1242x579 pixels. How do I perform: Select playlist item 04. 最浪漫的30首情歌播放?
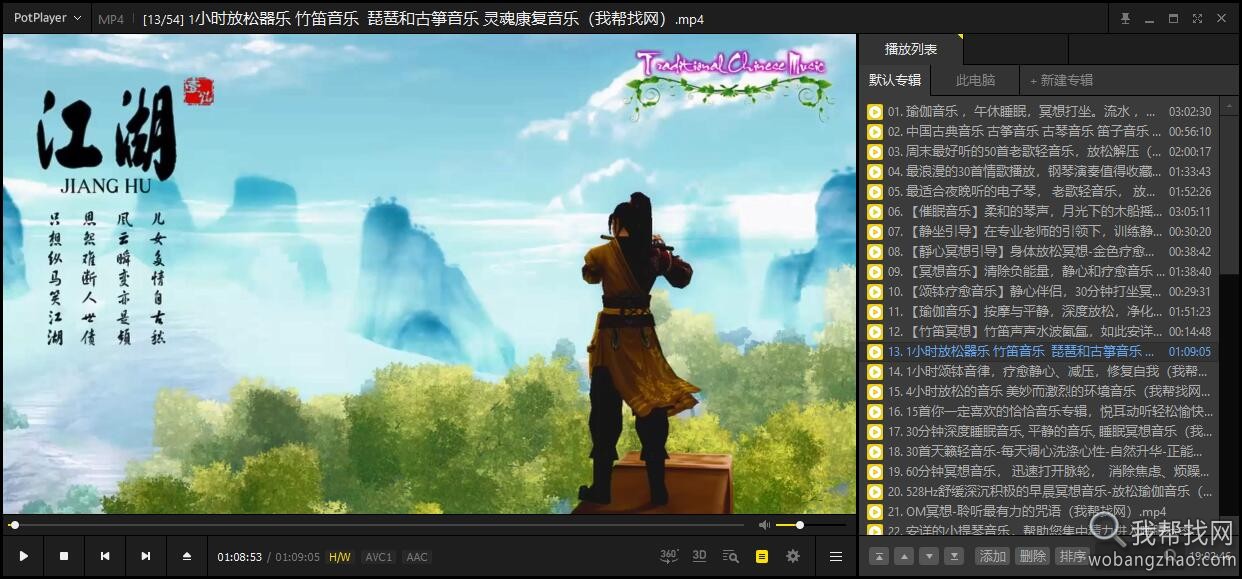coord(1039,171)
